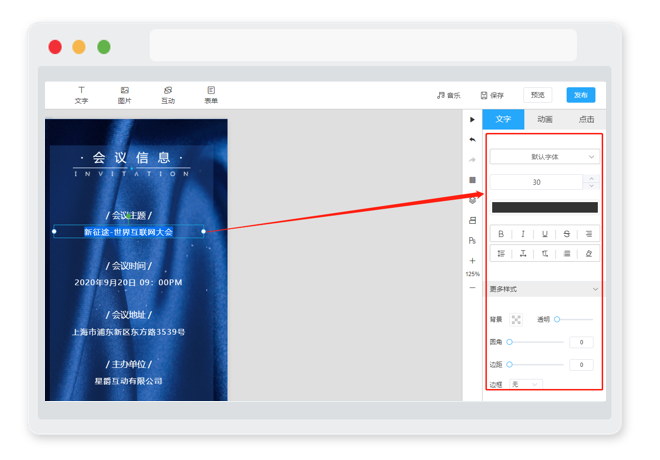Click the red window close dot
The height and width of the screenshot is (460, 660).
pyautogui.click(x=55, y=47)
